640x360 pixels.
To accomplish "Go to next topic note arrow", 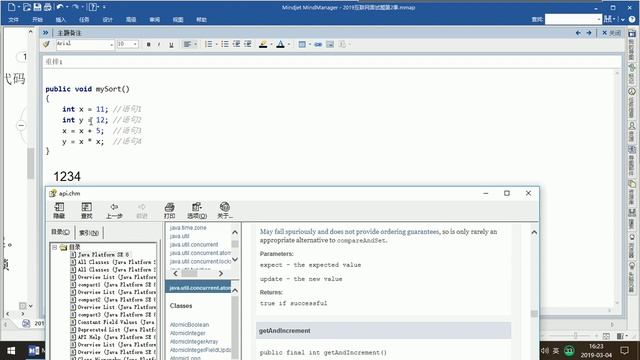I will click(589, 33).
